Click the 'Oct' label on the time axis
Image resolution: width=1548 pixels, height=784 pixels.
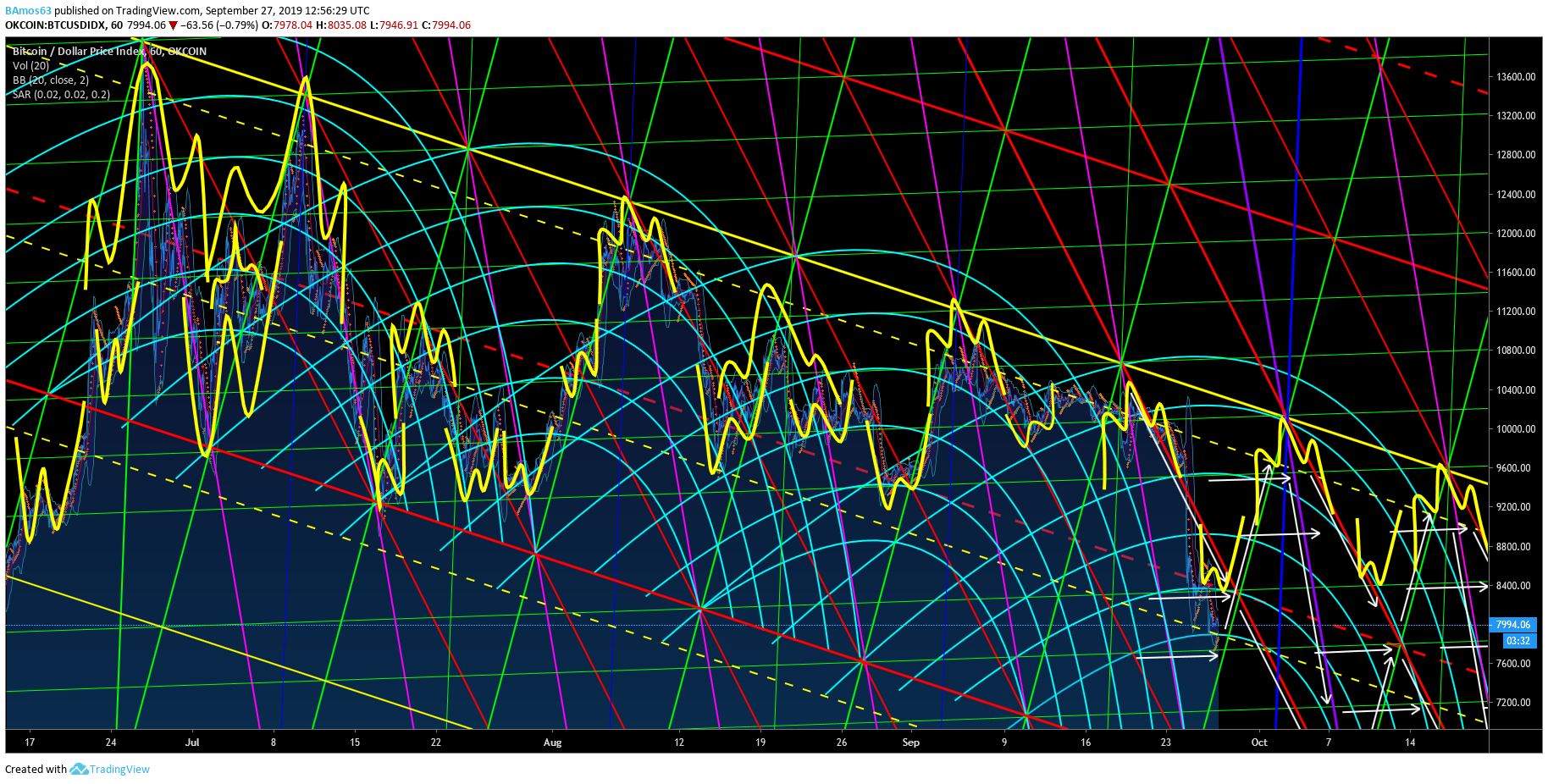(x=1259, y=743)
